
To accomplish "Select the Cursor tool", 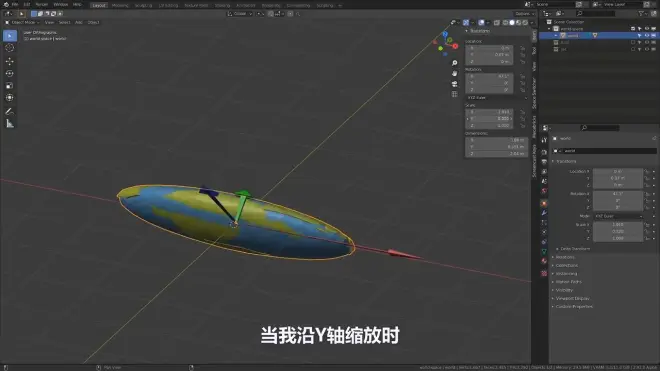I will 10,48.
